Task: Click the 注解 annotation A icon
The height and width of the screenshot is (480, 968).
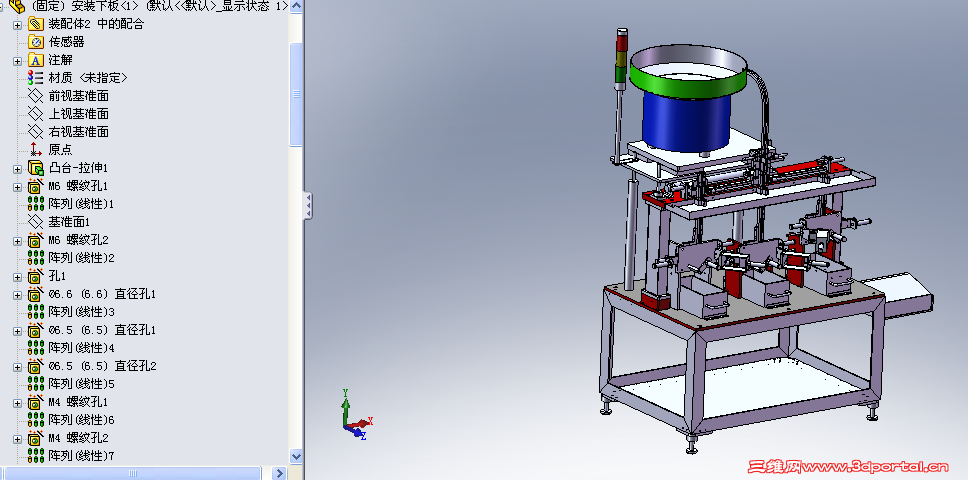Action: point(36,60)
